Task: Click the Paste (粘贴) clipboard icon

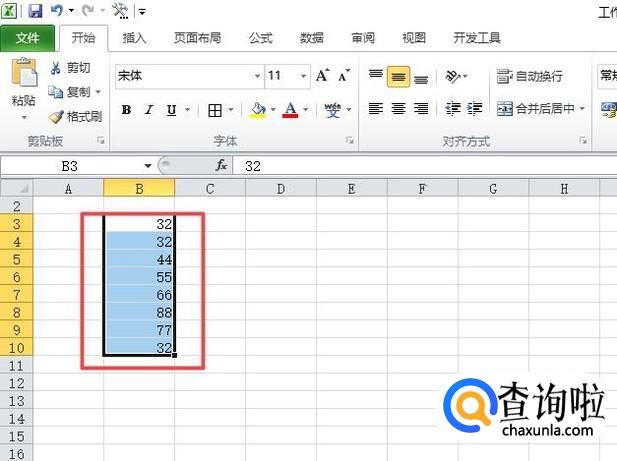Action: (22, 82)
